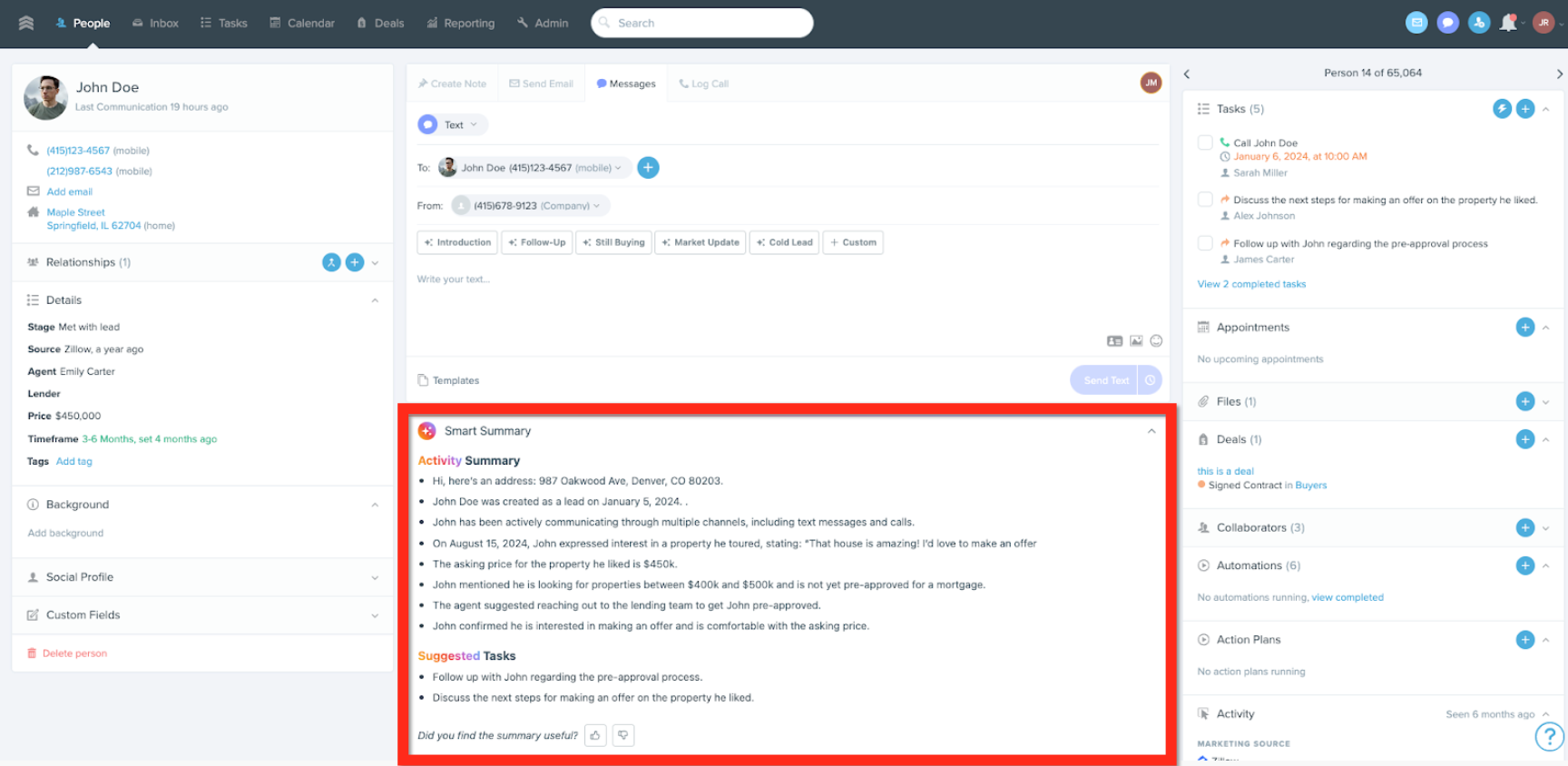
Task: Click the thumbs down feedback icon
Action: 623,735
